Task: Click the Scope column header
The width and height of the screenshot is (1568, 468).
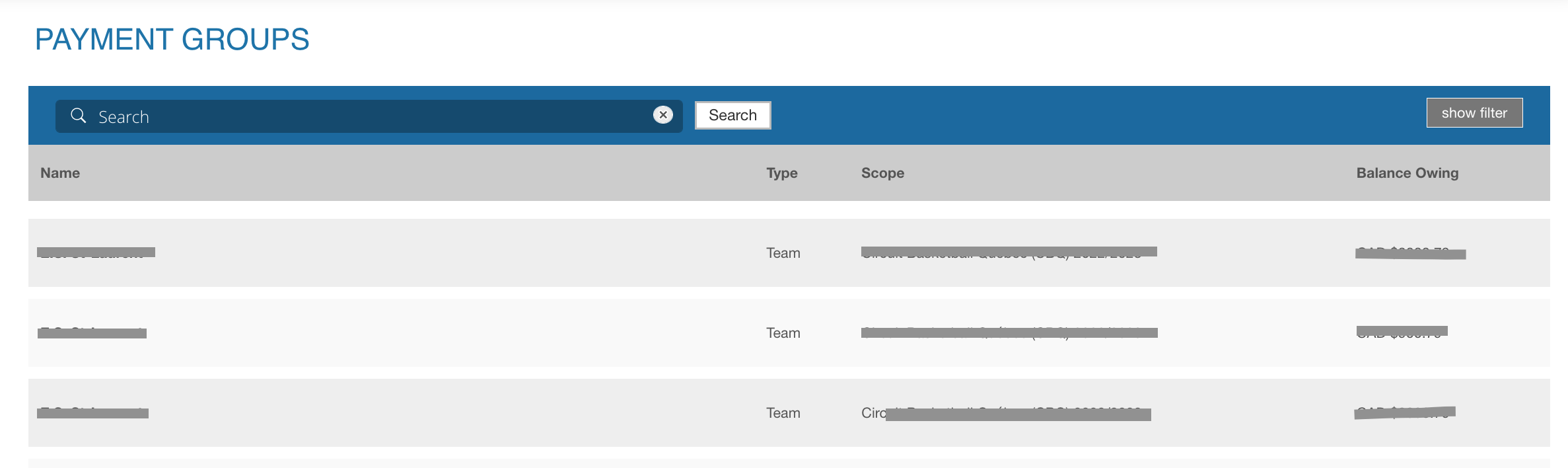Action: click(x=882, y=173)
